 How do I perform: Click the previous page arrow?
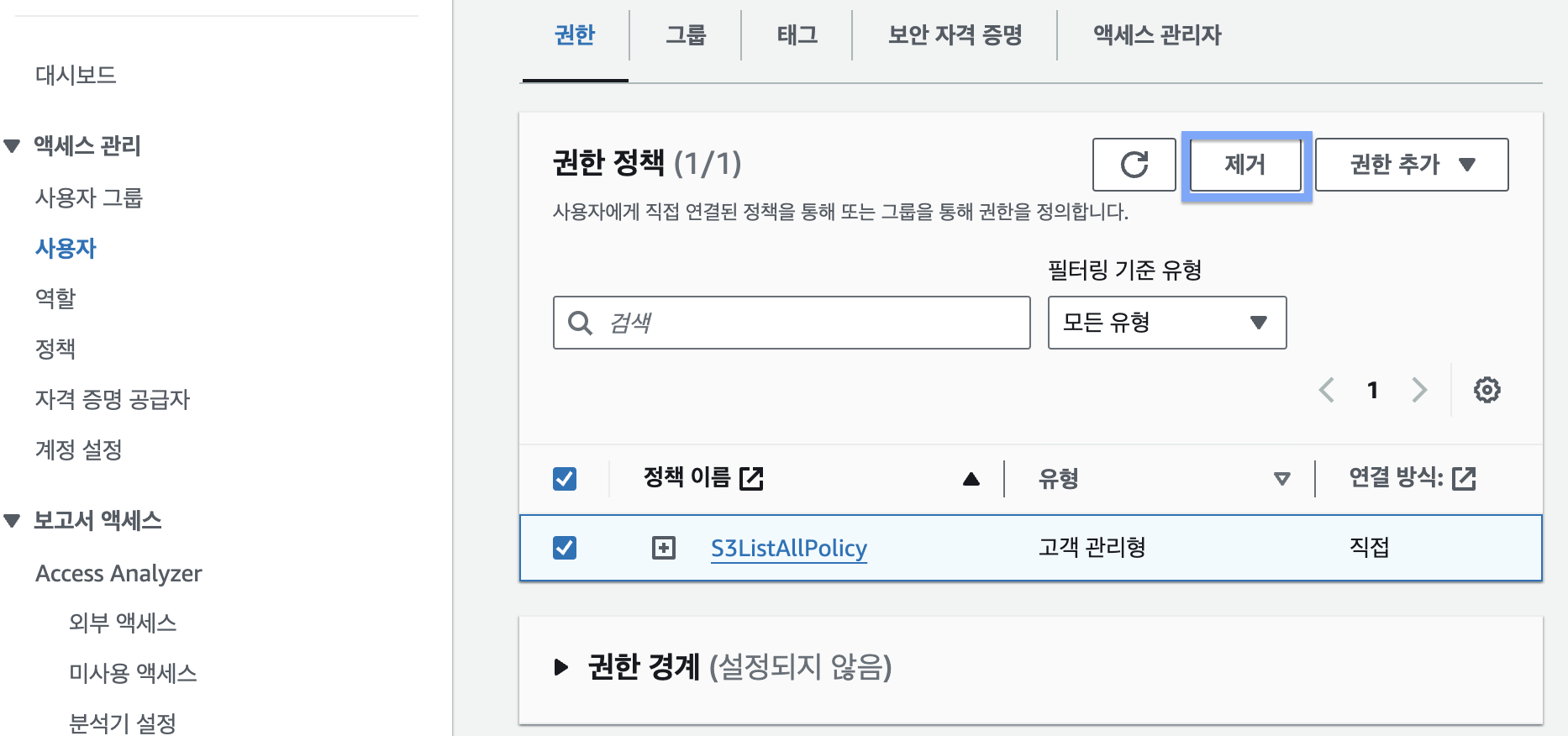(1327, 390)
